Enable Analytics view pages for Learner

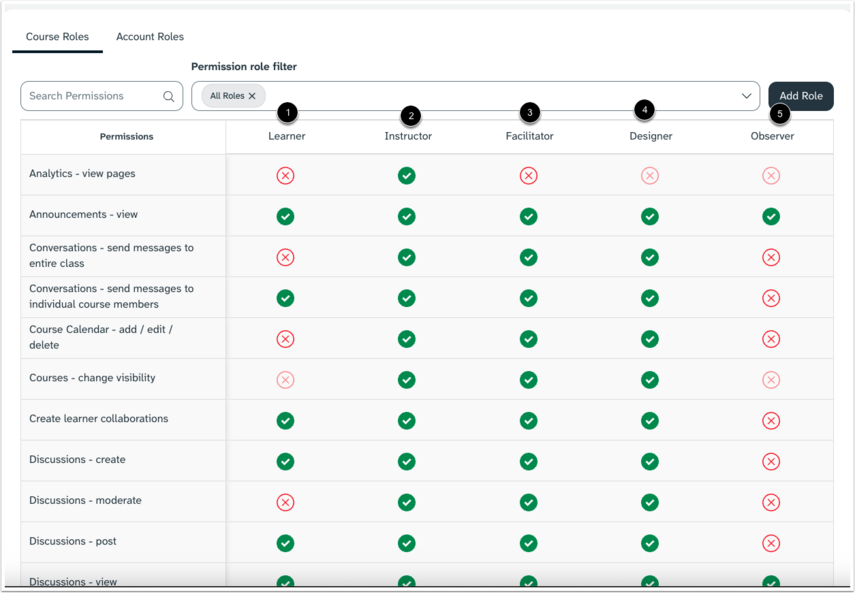coord(285,175)
